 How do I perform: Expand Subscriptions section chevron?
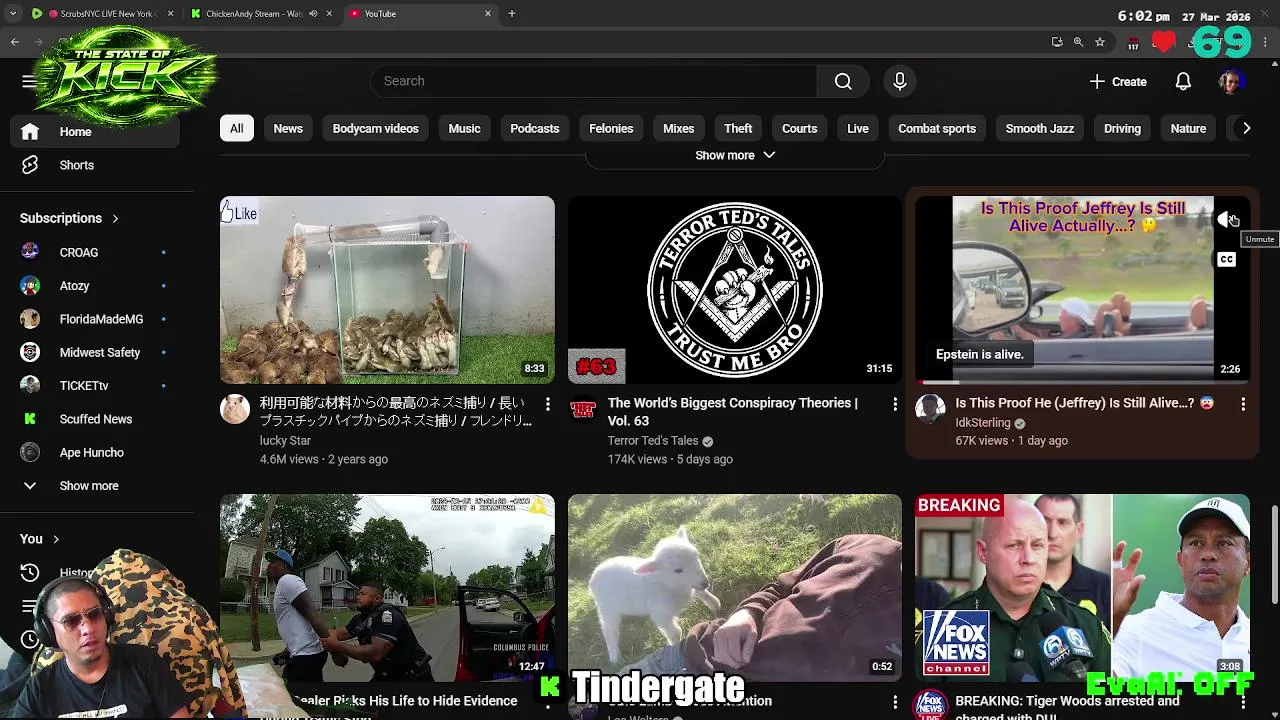click(115, 218)
